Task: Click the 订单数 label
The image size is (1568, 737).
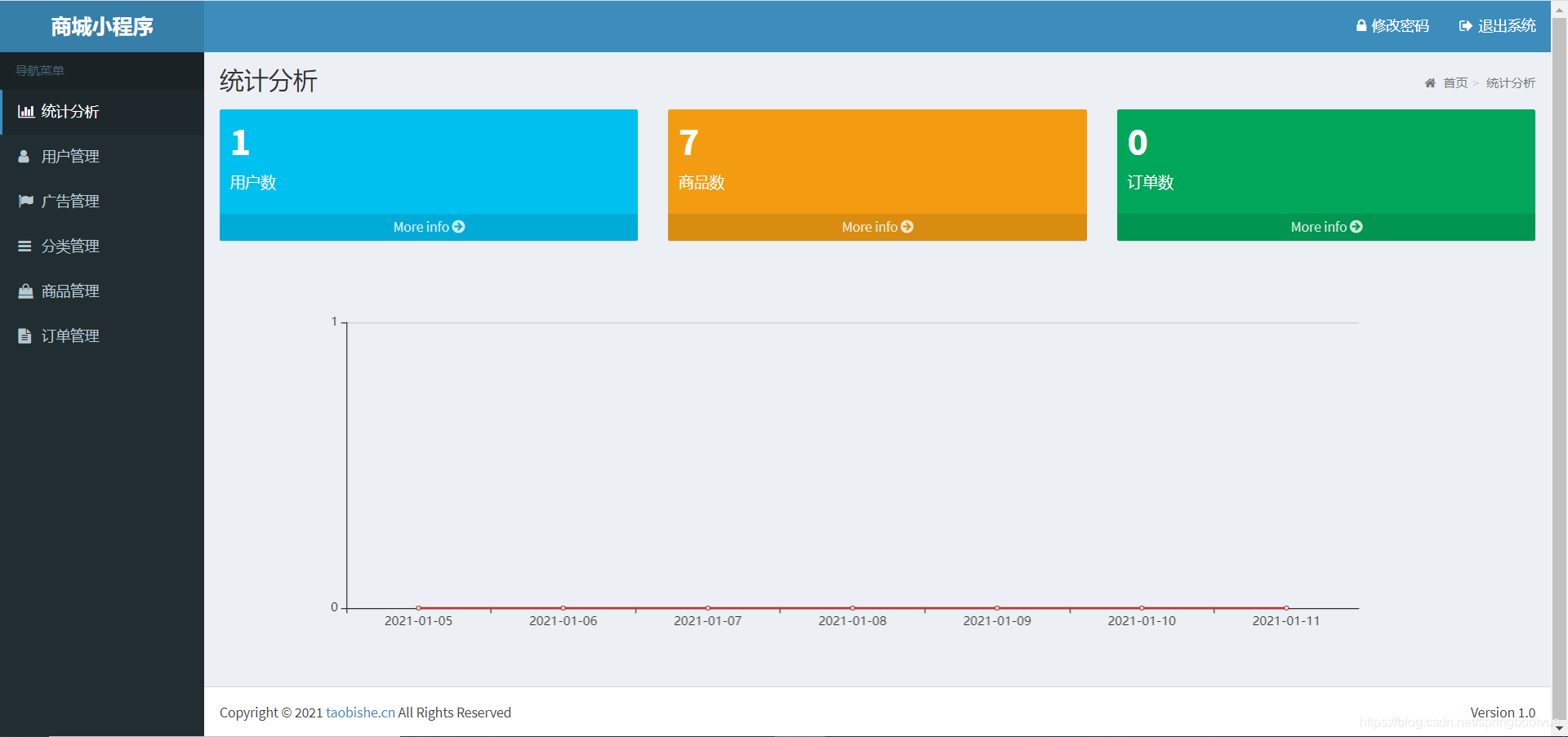Action: 1151,183
